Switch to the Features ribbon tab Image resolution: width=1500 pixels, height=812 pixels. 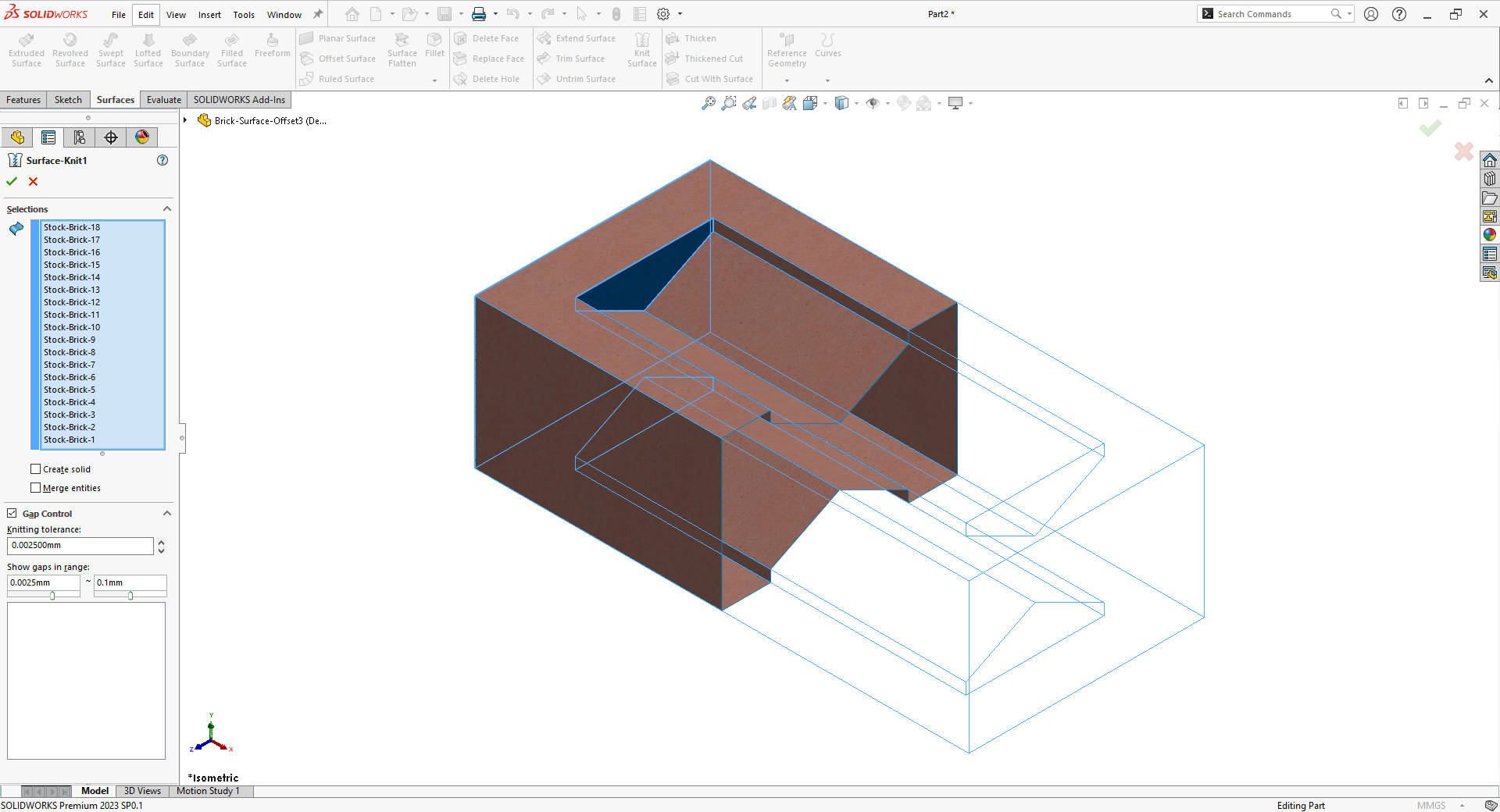pyautogui.click(x=23, y=99)
